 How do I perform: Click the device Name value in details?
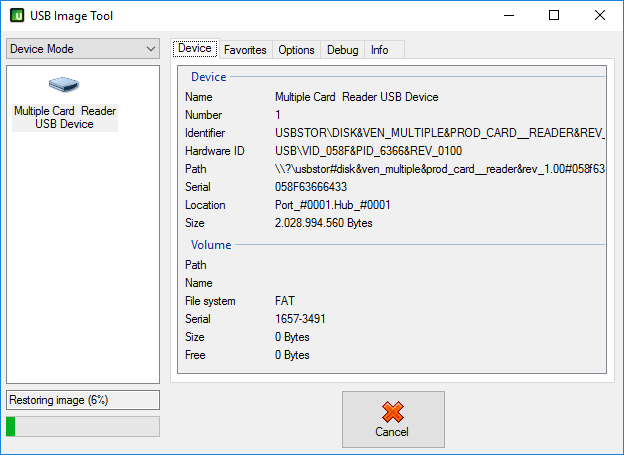click(357, 97)
